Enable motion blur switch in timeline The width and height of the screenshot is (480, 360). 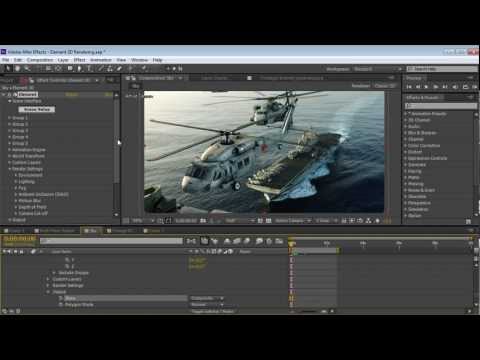(x=247, y=241)
